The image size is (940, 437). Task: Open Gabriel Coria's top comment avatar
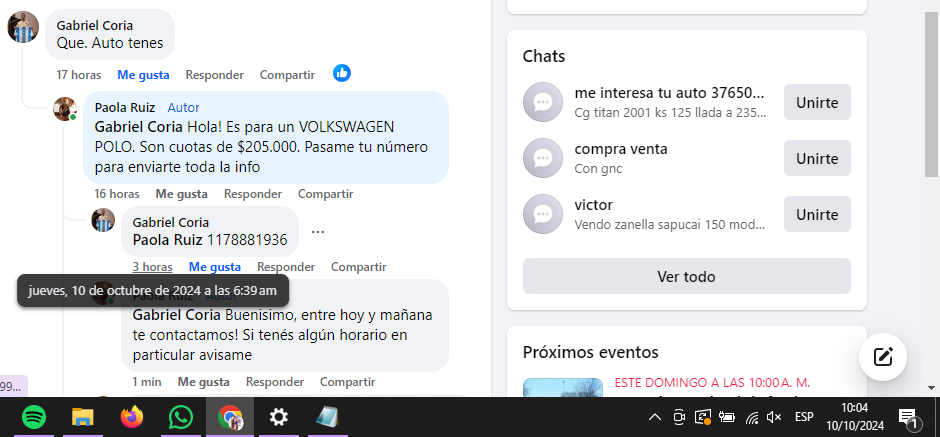(23, 27)
